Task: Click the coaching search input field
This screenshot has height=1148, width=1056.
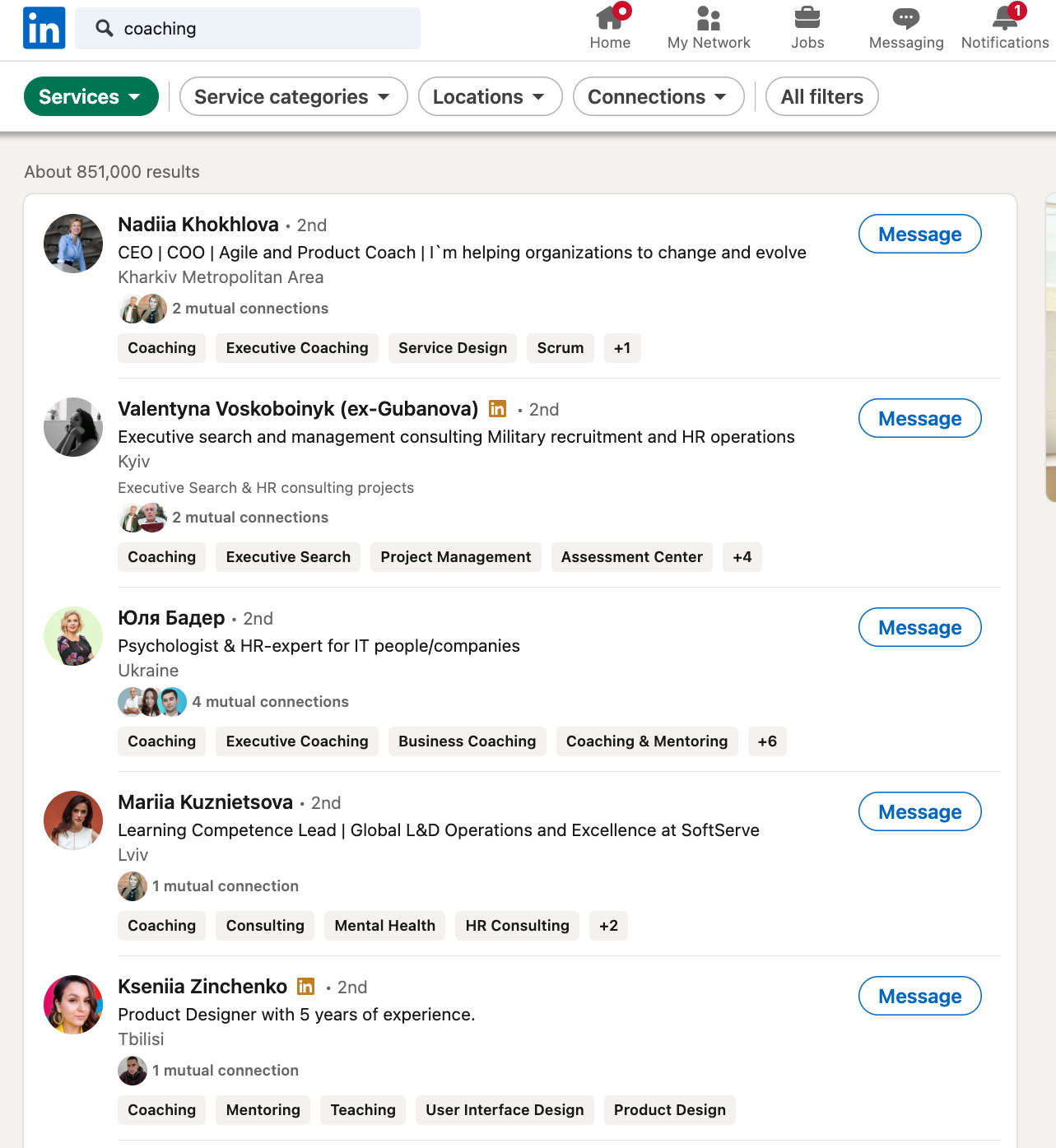Action: tap(247, 28)
